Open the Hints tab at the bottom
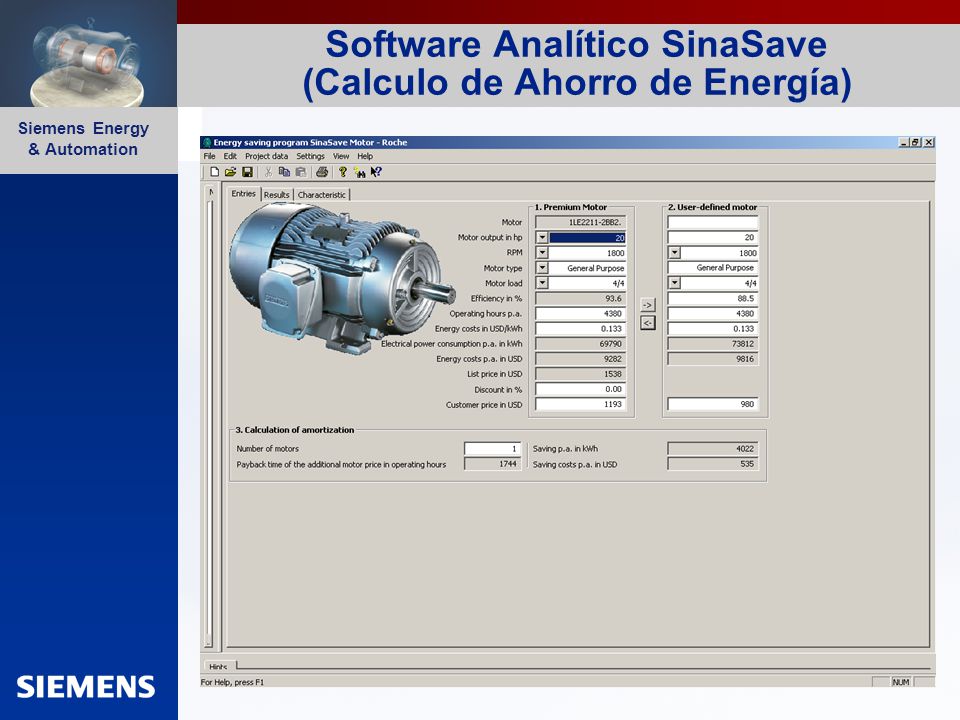Viewport: 960px width, 720px height. coord(218,666)
